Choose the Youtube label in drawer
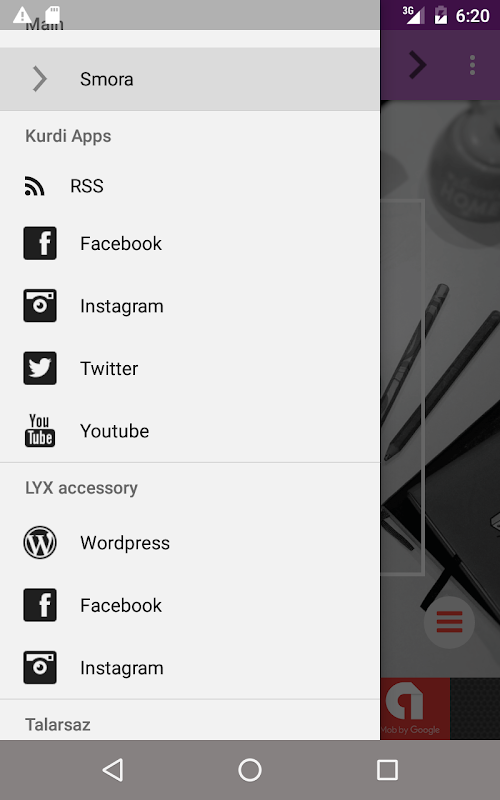The width and height of the screenshot is (500, 800). [115, 431]
